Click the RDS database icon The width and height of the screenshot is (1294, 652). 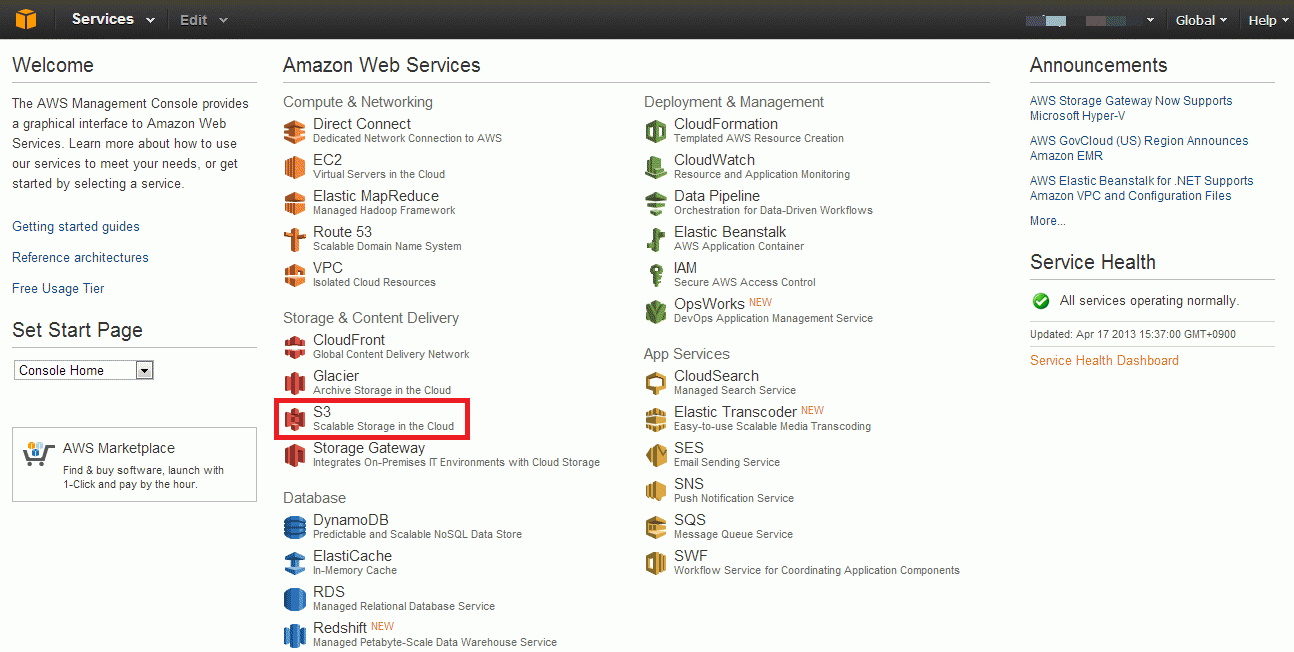[294, 599]
